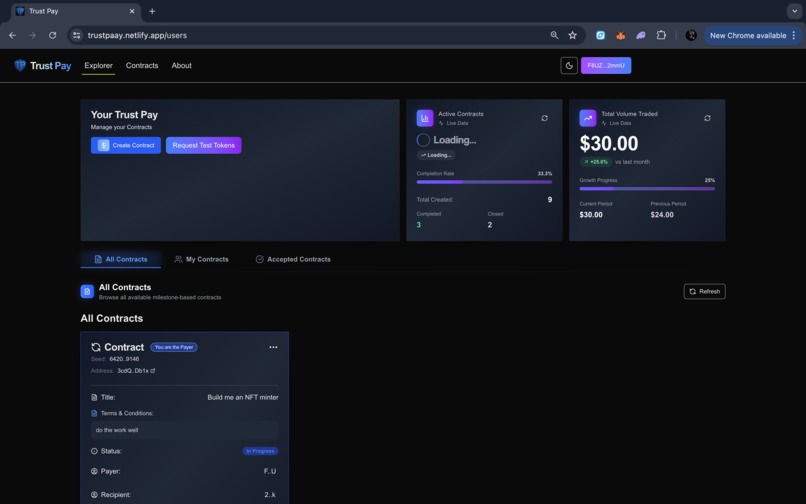Click the In Progress status badge

point(260,451)
